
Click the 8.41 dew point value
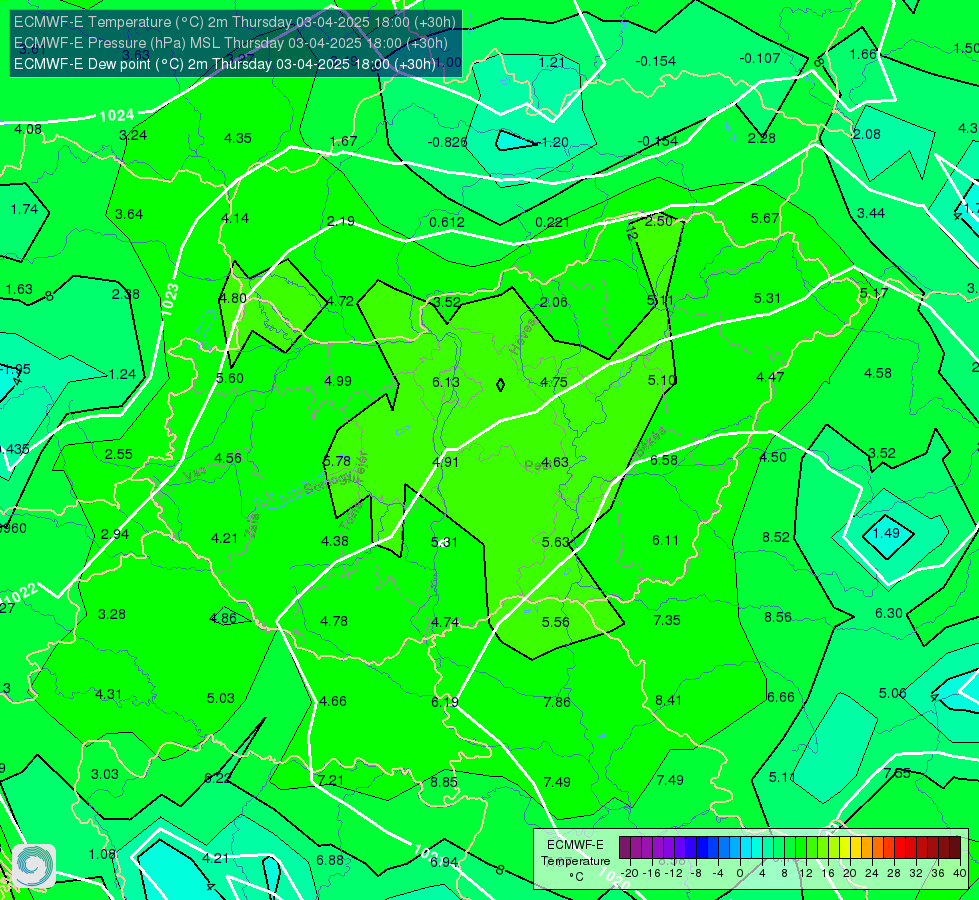pos(669,701)
